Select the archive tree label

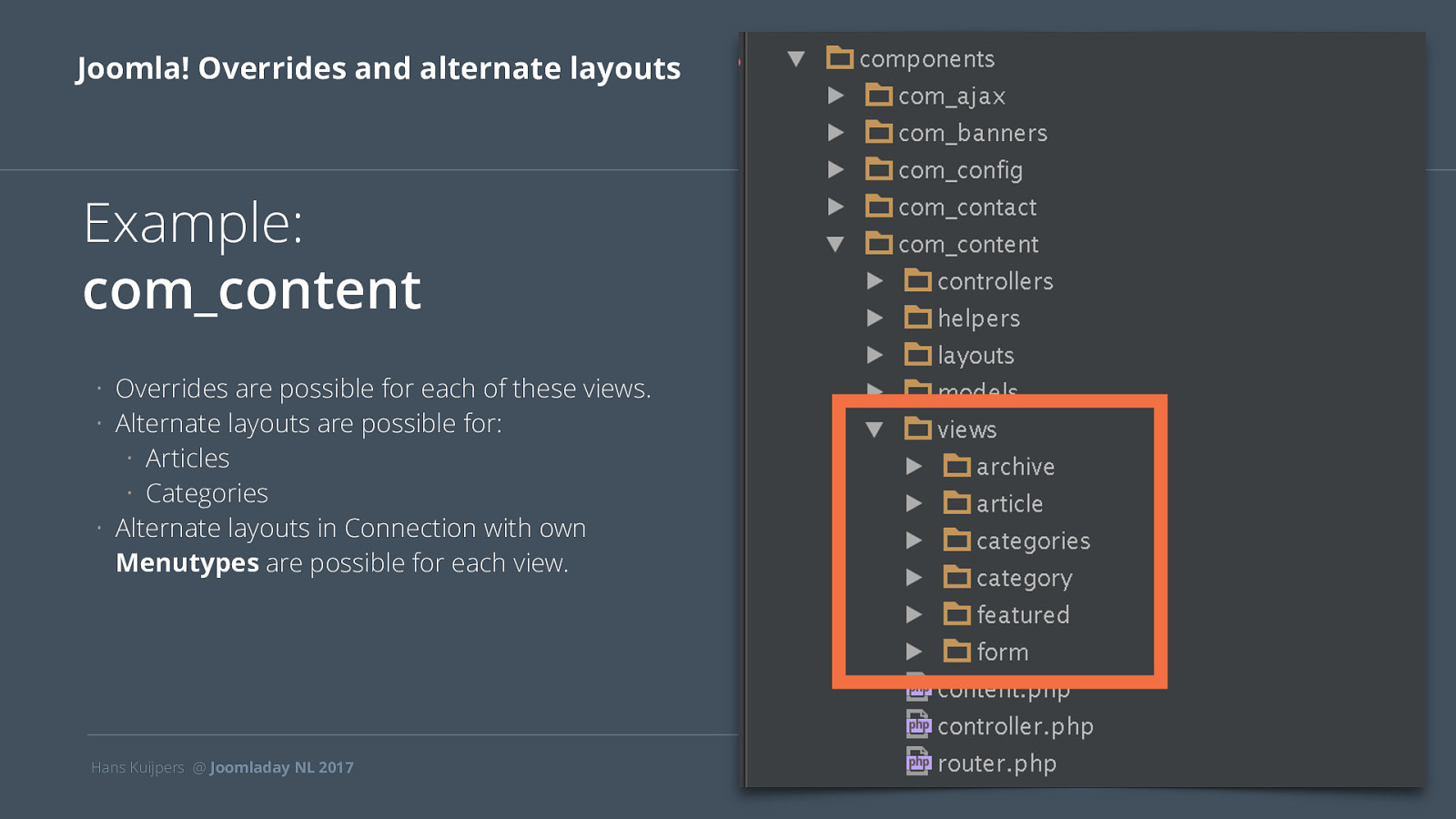(x=1016, y=467)
